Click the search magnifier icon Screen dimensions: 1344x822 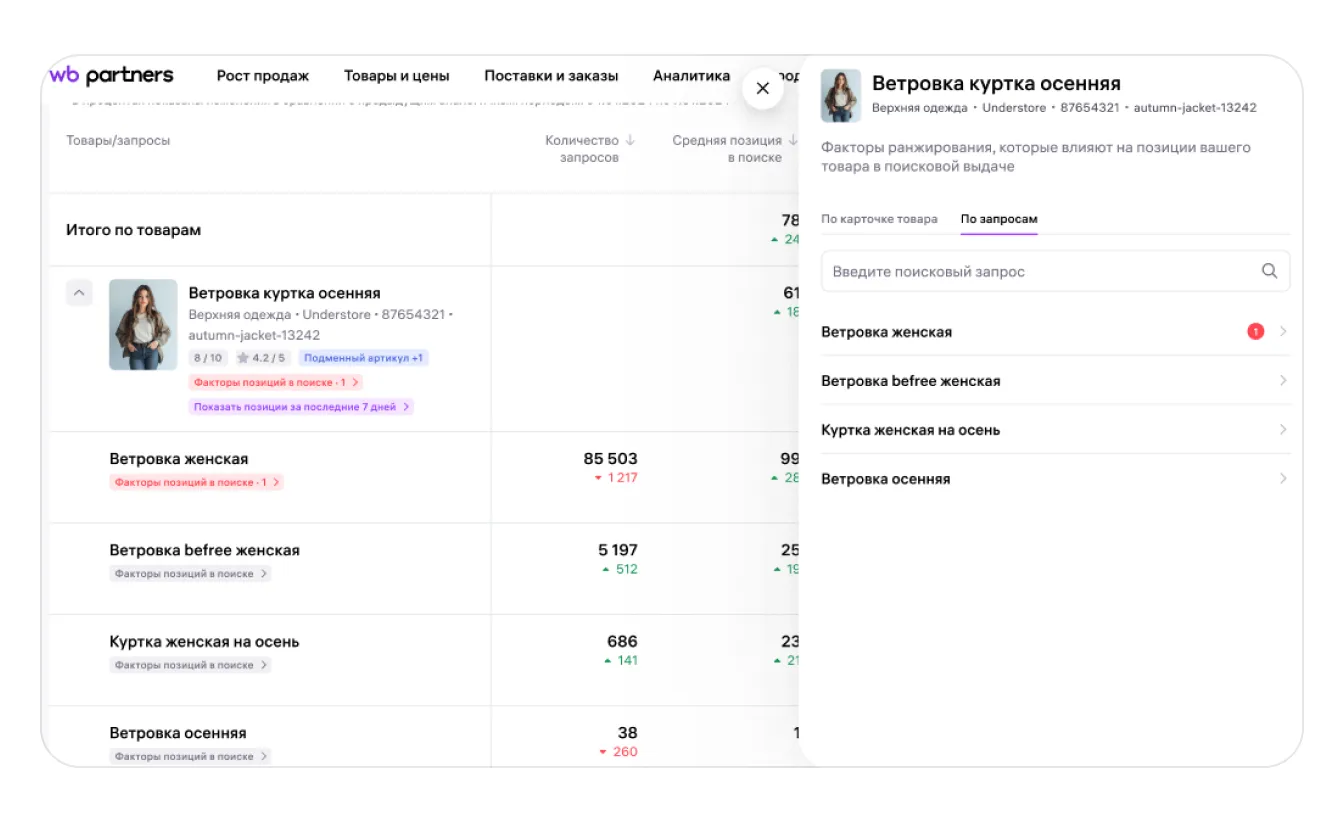pyautogui.click(x=1269, y=271)
